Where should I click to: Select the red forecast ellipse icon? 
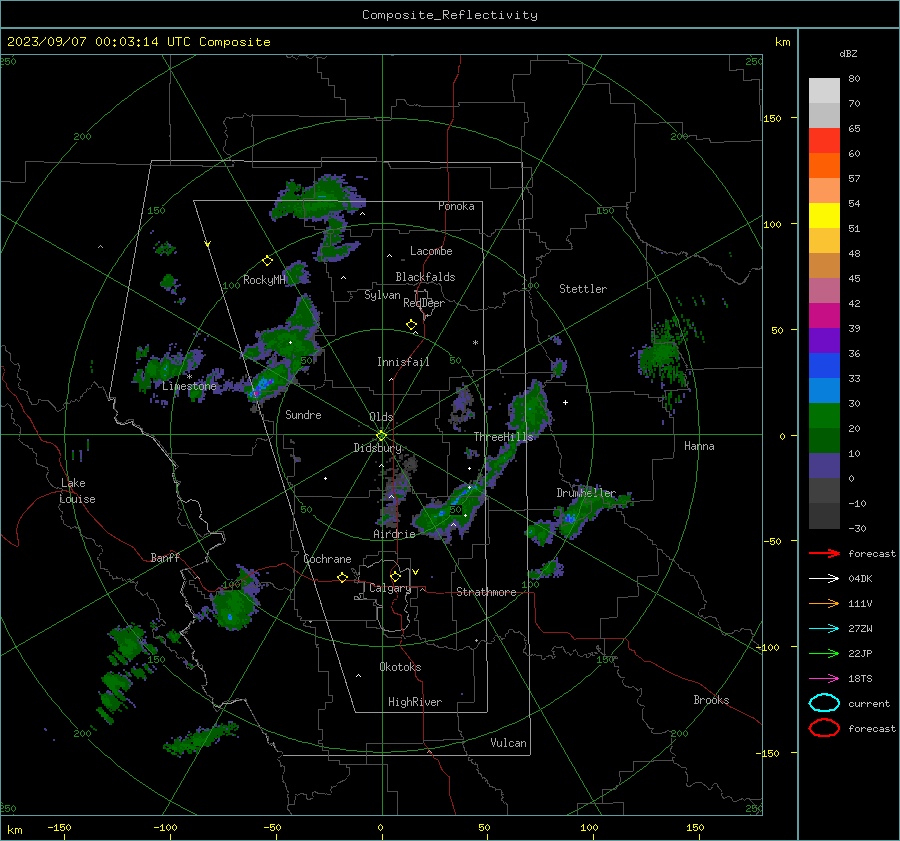[x=824, y=728]
